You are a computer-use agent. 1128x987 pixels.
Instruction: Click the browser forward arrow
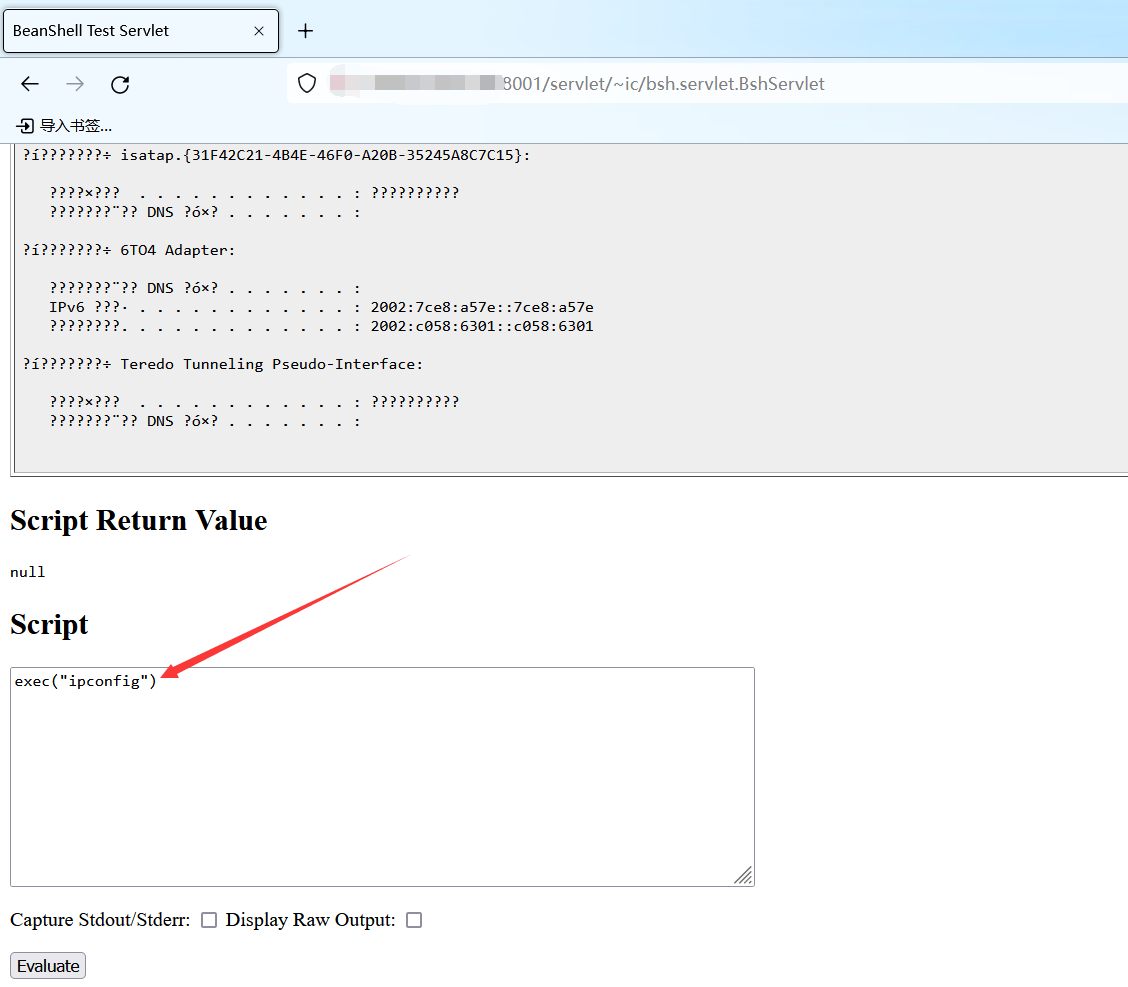(75, 84)
